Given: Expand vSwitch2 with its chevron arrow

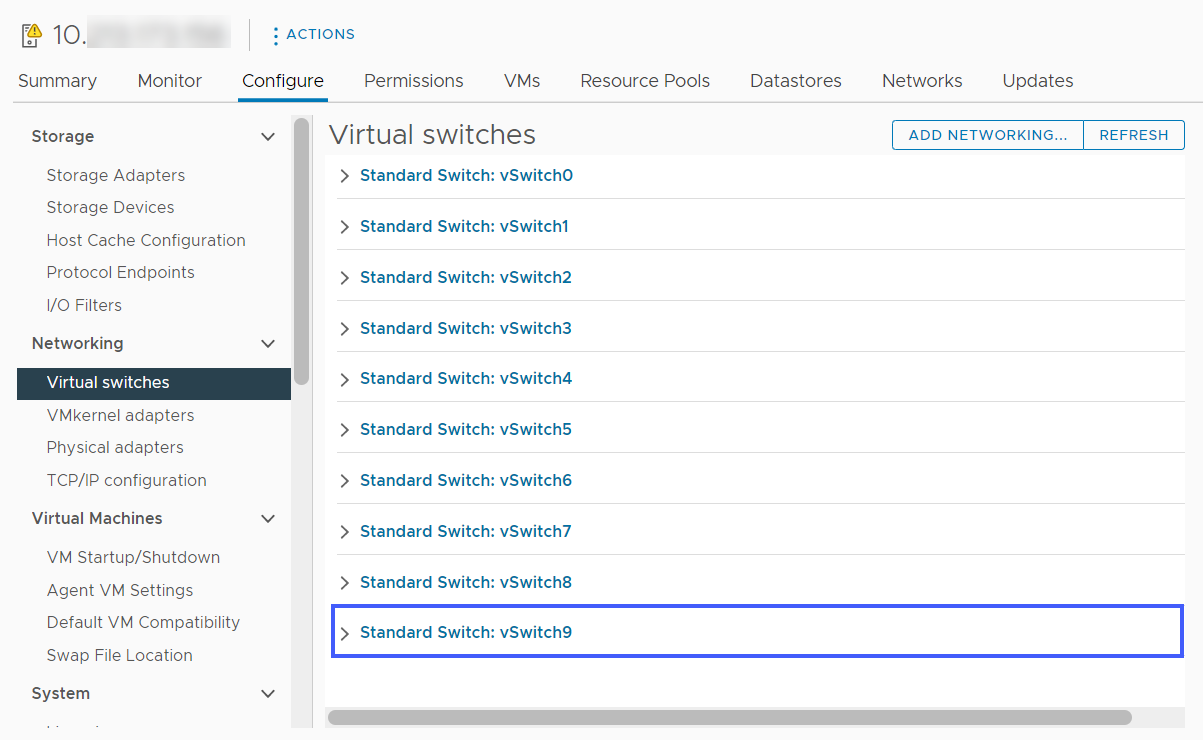Looking at the screenshot, I should point(345,278).
